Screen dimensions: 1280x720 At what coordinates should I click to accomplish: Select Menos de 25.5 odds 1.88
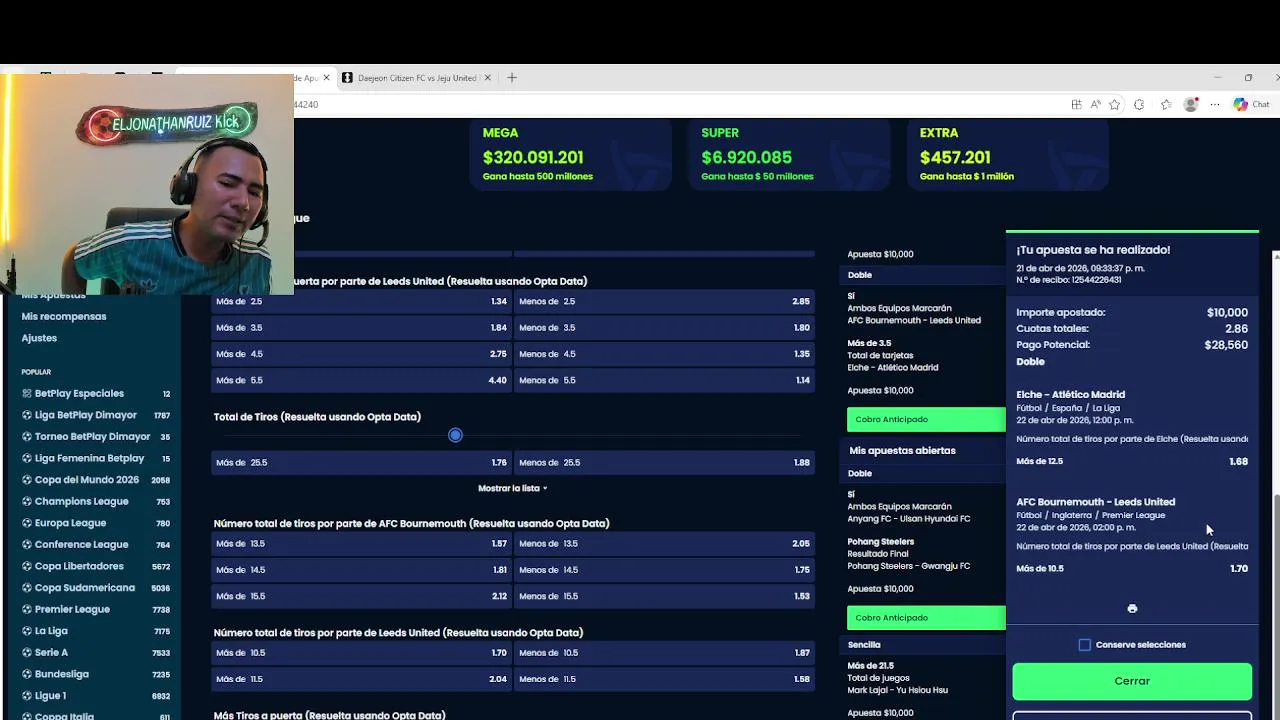coord(664,463)
